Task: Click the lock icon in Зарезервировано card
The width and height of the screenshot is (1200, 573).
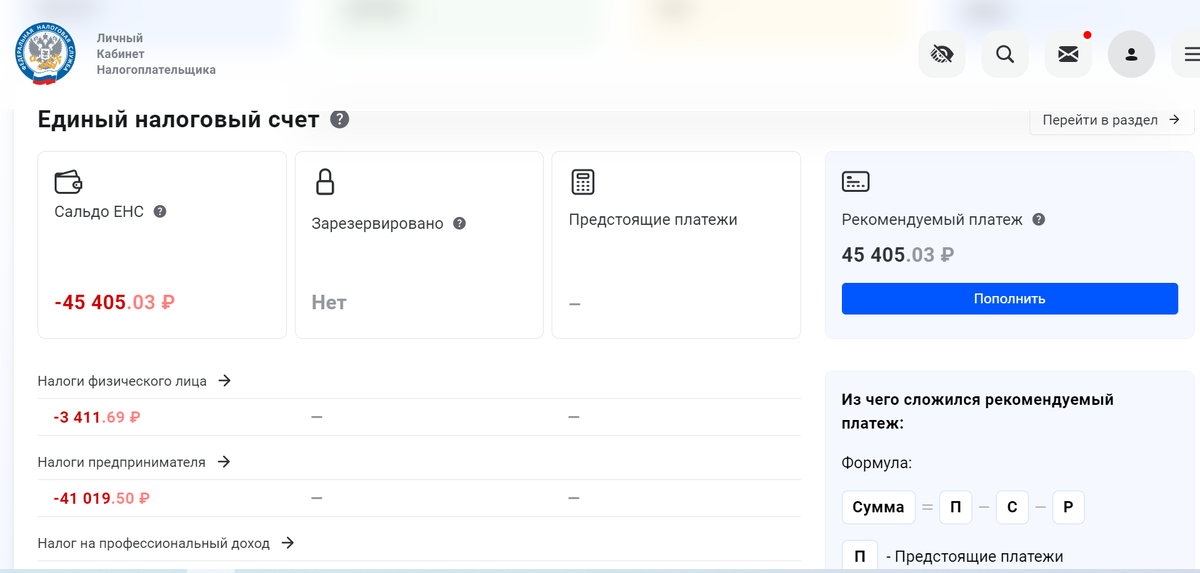Action: pyautogui.click(x=324, y=181)
